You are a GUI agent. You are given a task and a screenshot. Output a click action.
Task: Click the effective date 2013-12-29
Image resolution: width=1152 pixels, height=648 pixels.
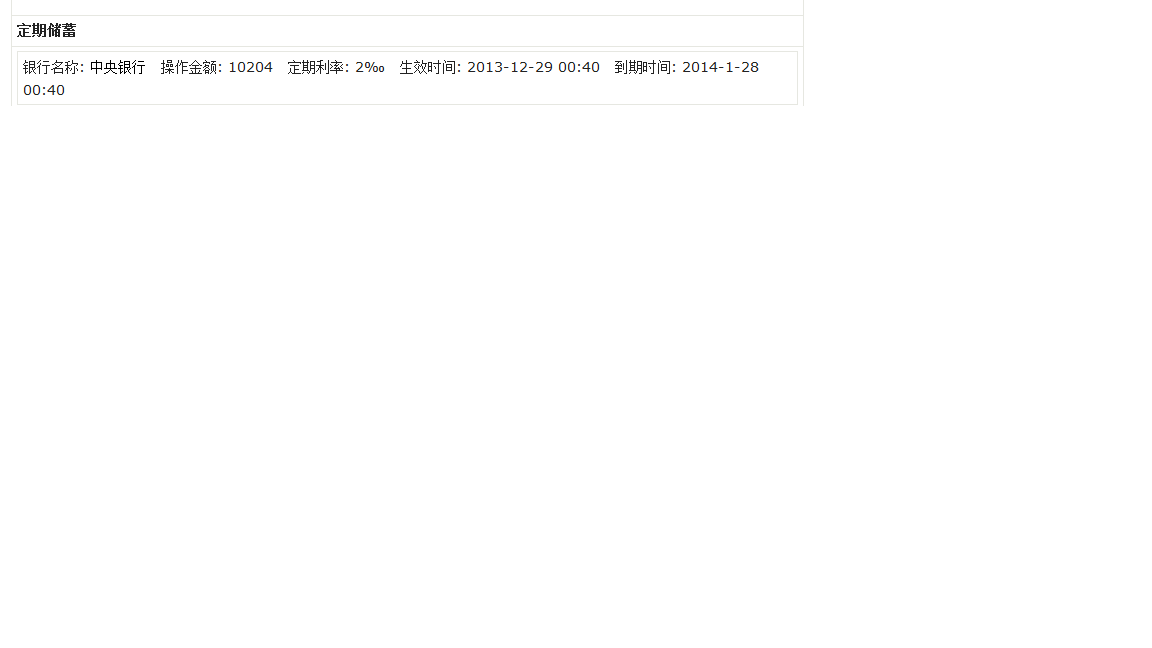pos(510,68)
